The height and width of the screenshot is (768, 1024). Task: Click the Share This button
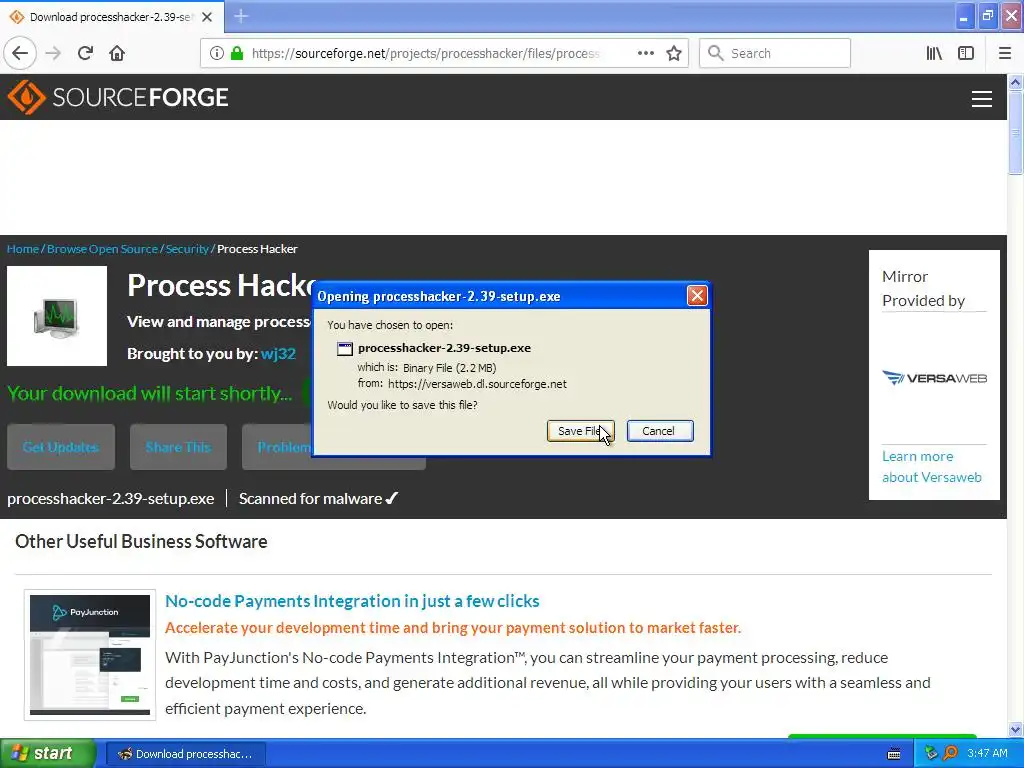pos(178,447)
